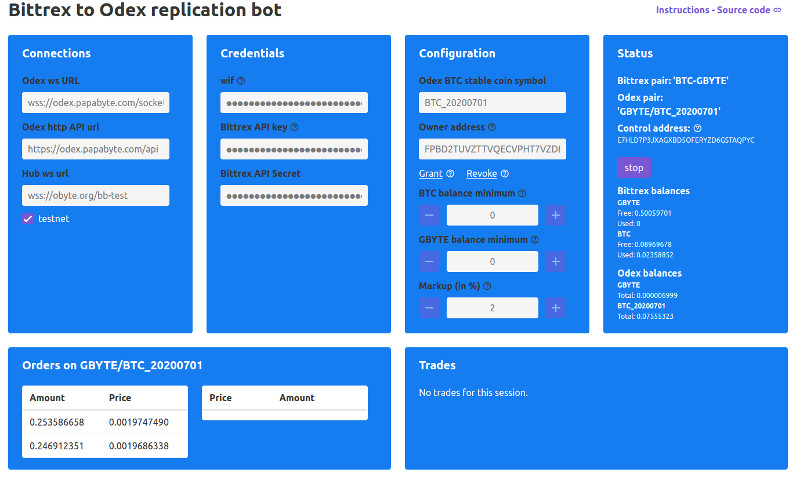Viewport: 800px width, 487px height.
Task: Select order price 0.0019686338
Action: point(139,446)
